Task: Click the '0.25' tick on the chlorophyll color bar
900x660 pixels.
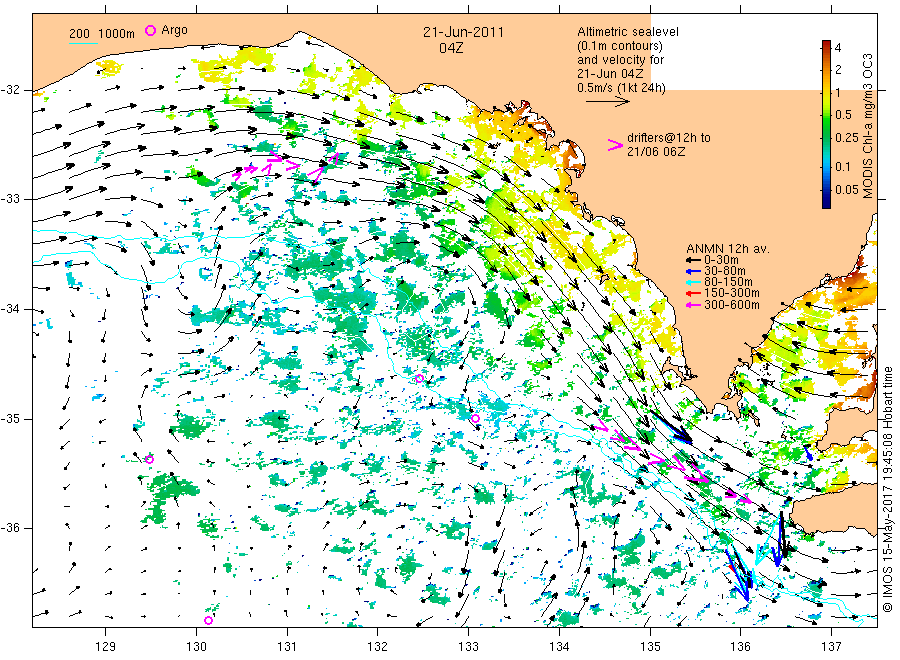Action: point(847,138)
